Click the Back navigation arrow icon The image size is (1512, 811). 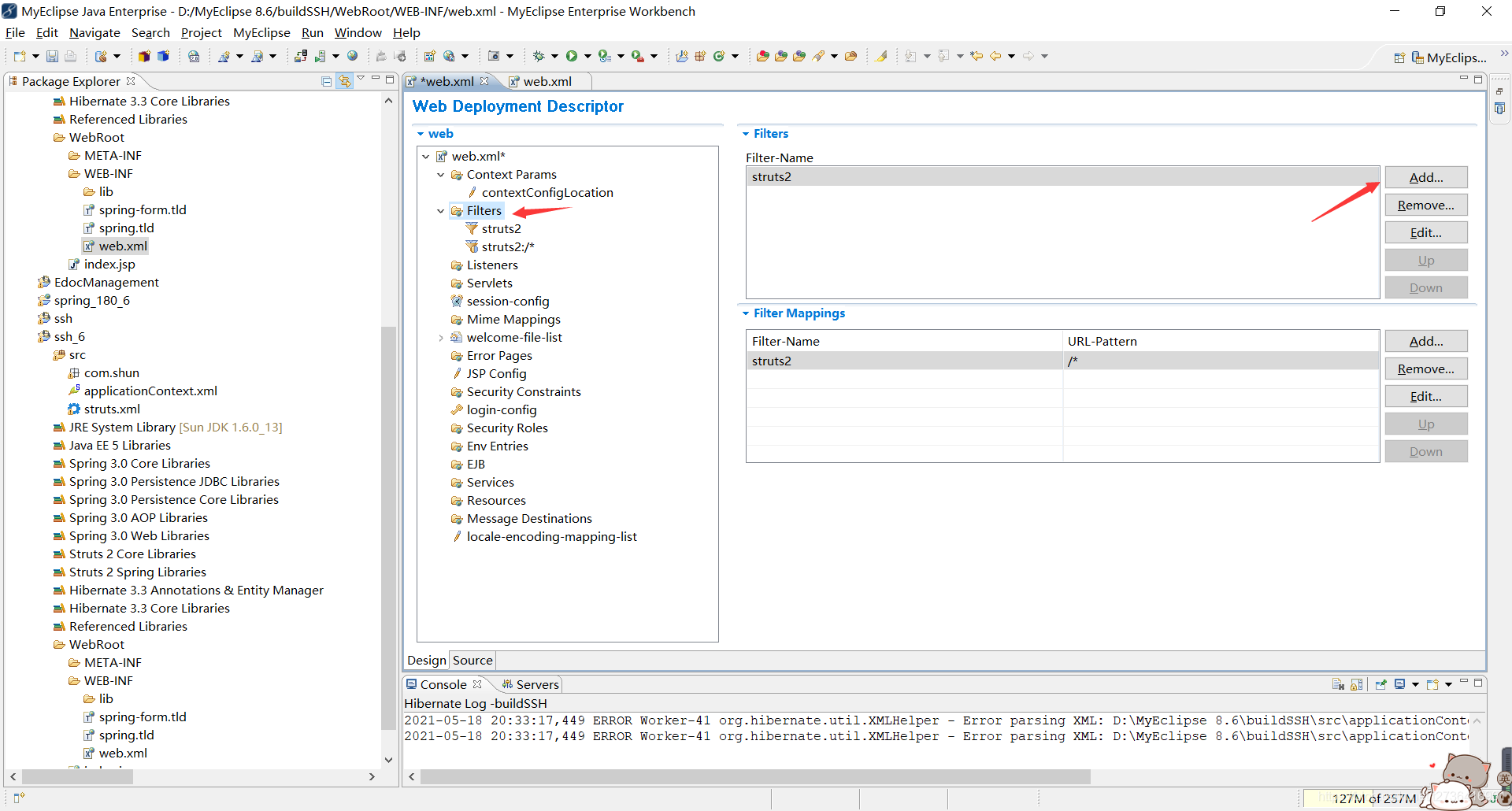coord(995,56)
